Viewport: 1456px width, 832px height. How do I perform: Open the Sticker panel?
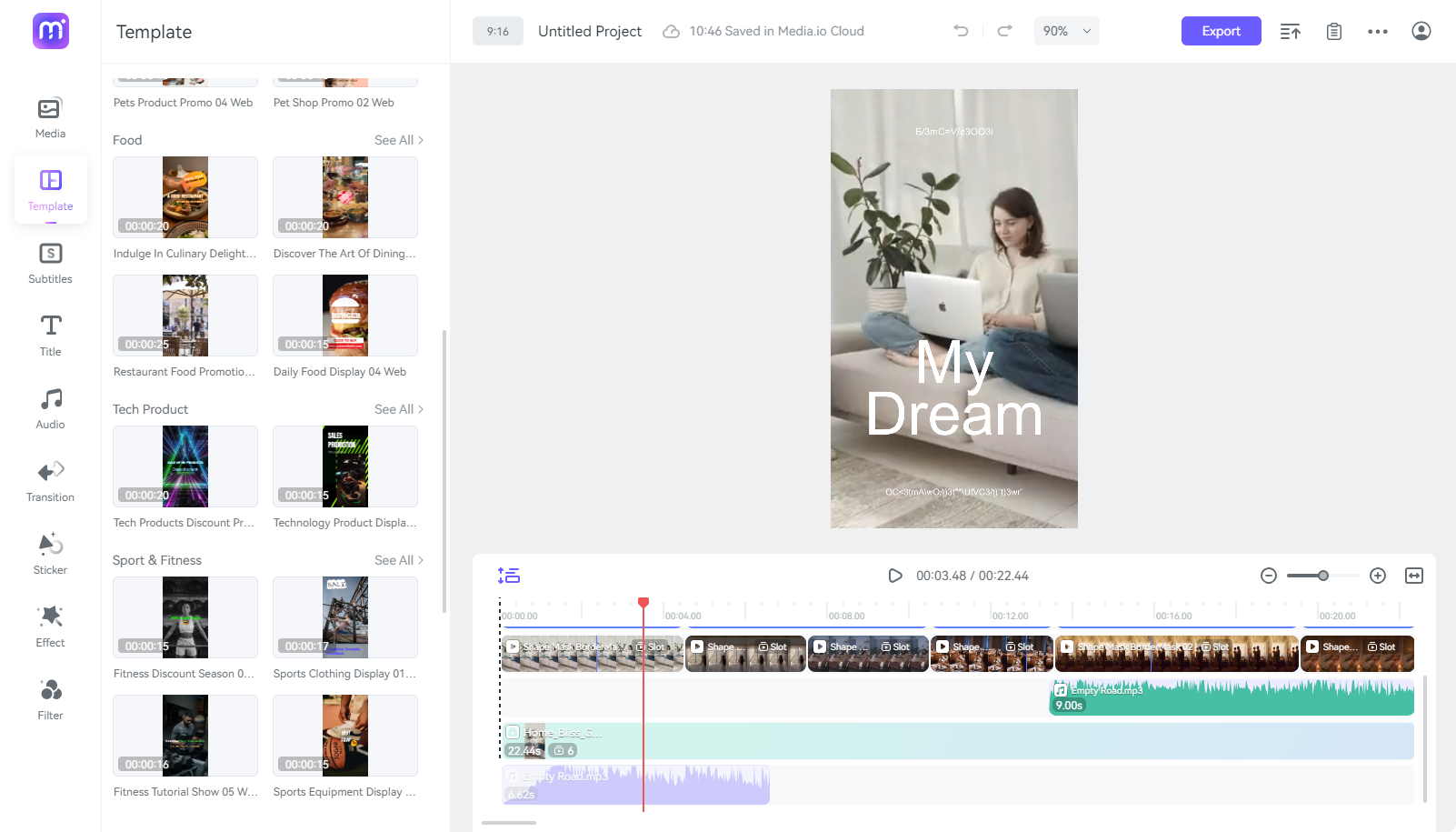[x=50, y=555]
